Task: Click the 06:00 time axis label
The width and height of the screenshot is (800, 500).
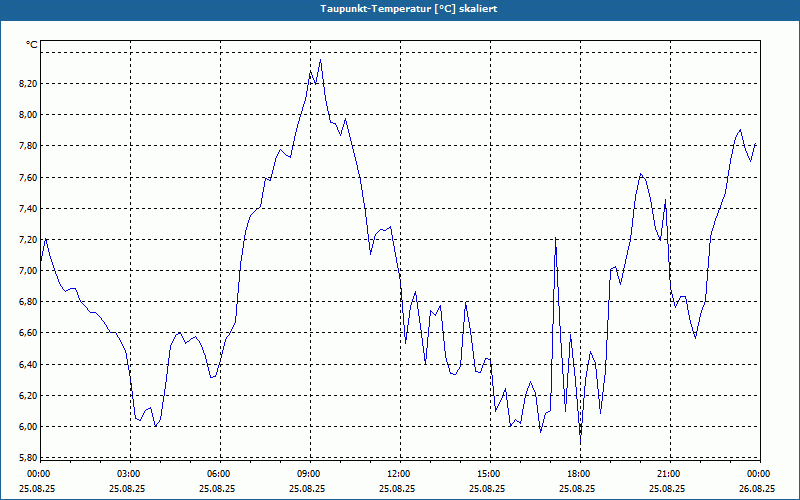Action: (220, 474)
